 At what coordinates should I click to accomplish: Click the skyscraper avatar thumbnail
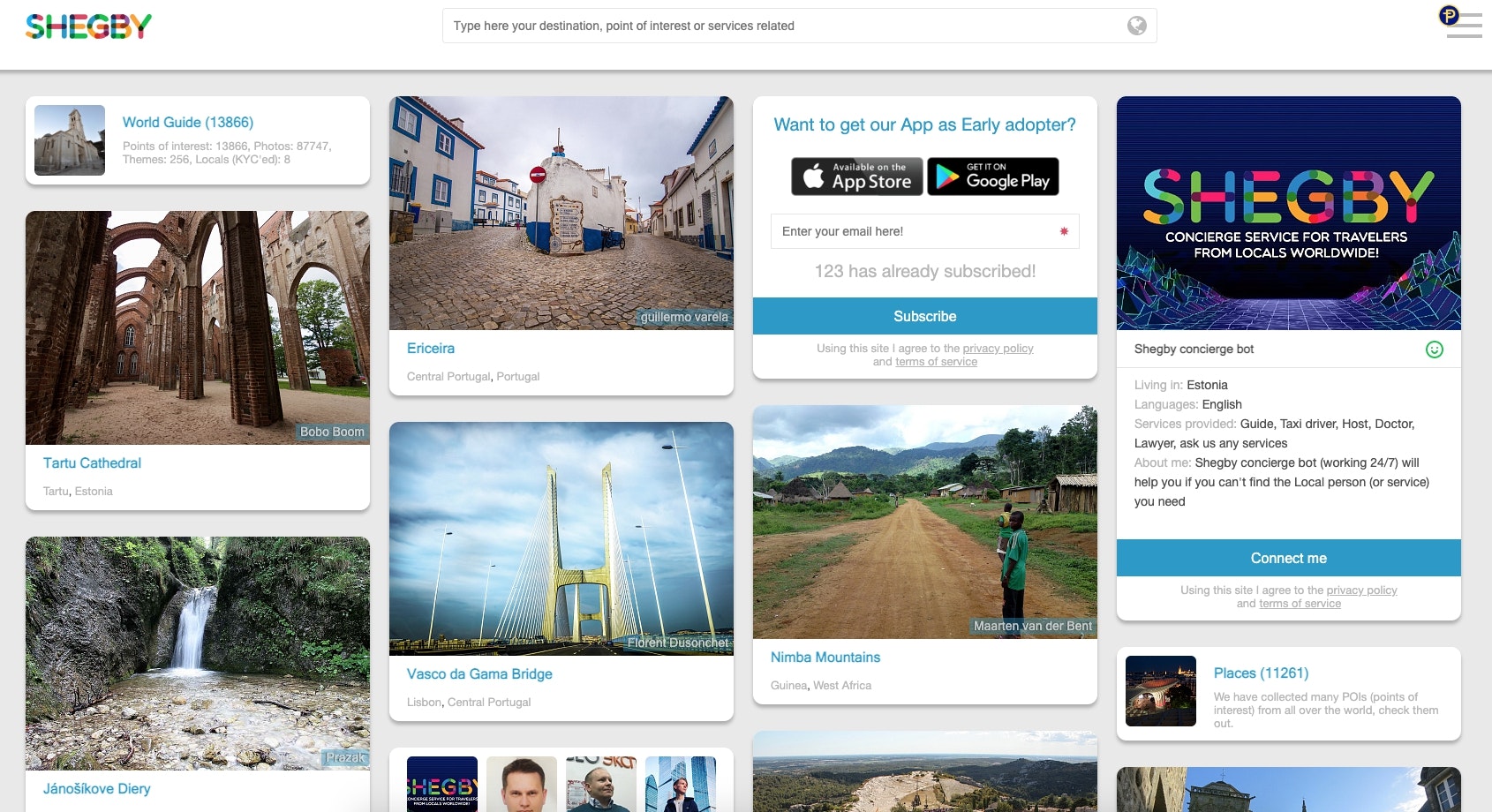click(x=681, y=784)
